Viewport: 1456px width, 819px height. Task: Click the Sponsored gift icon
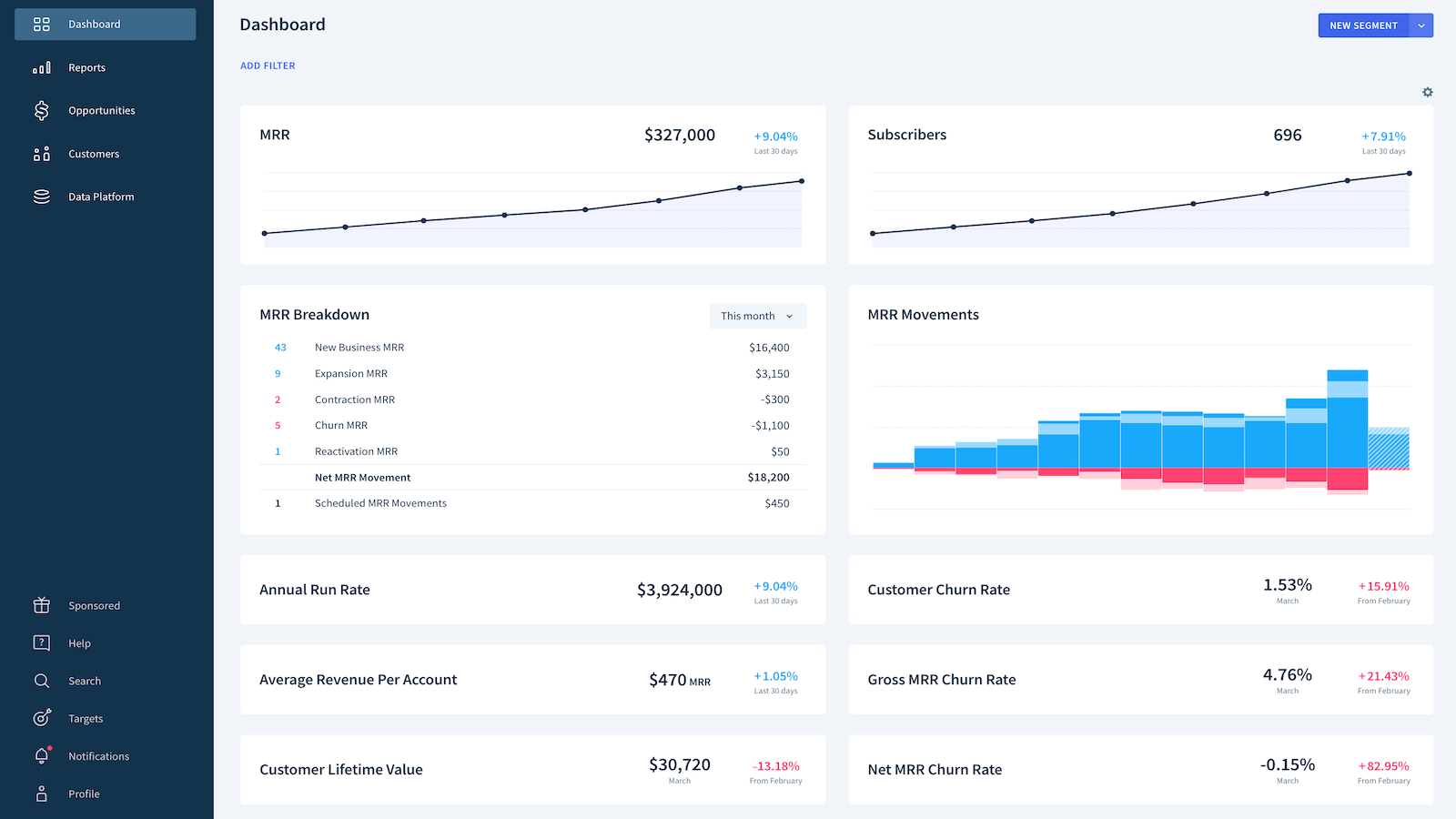pos(42,606)
